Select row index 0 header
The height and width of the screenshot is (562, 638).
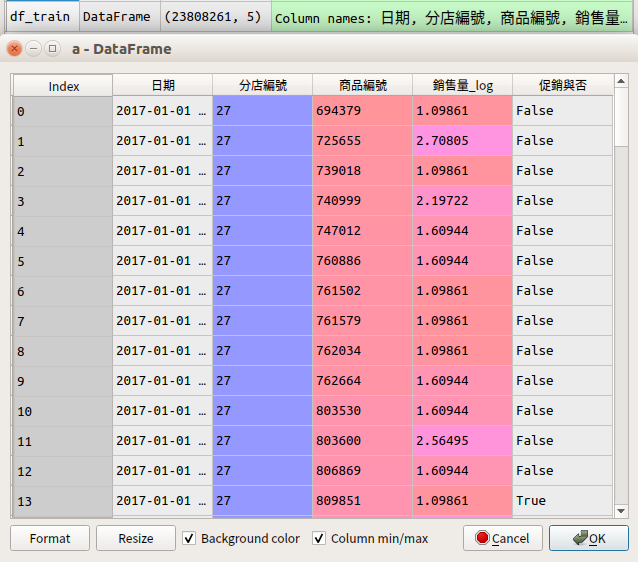63,111
